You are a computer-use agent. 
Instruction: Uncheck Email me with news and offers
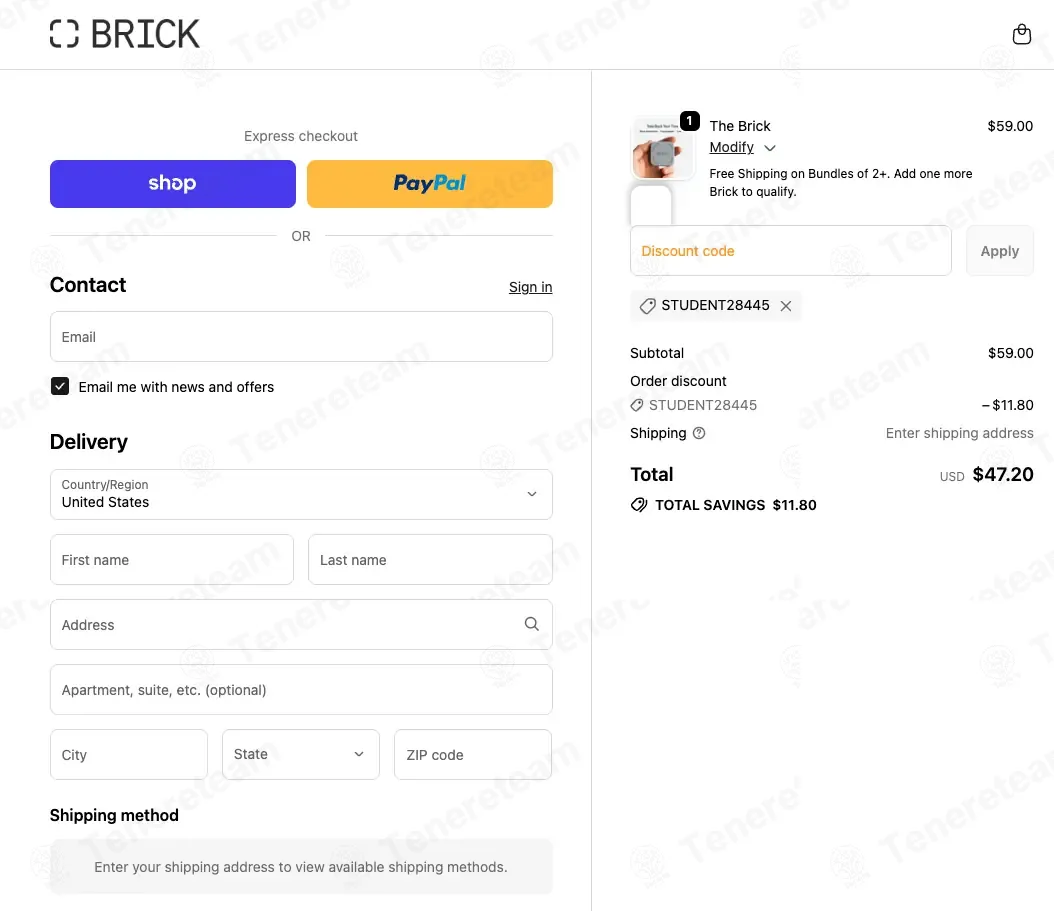click(60, 386)
